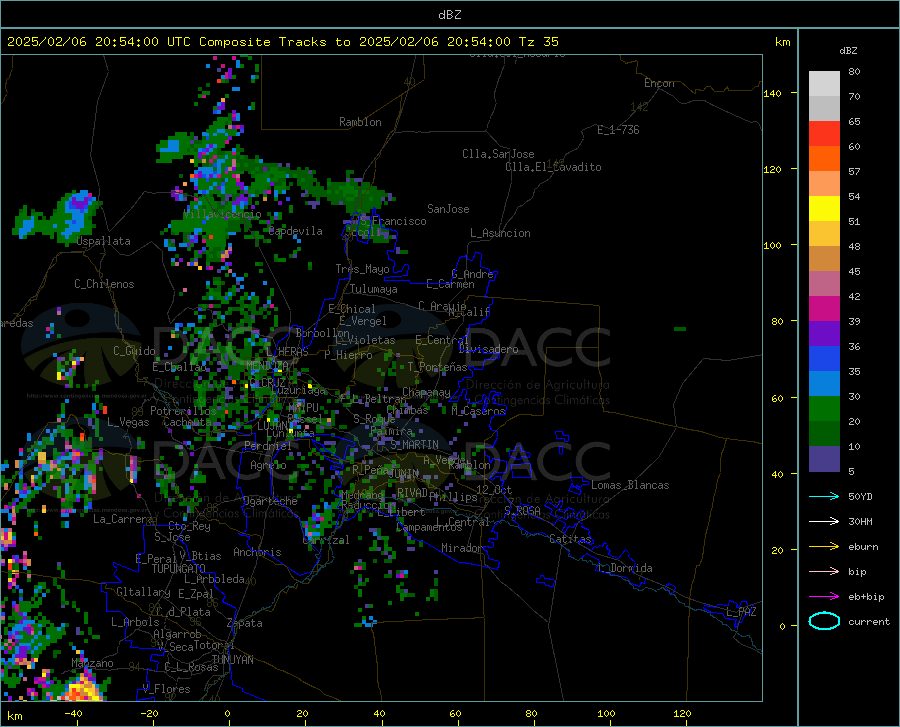Click the cyan 50YD track arrow
The height and width of the screenshot is (727, 900).
824,496
